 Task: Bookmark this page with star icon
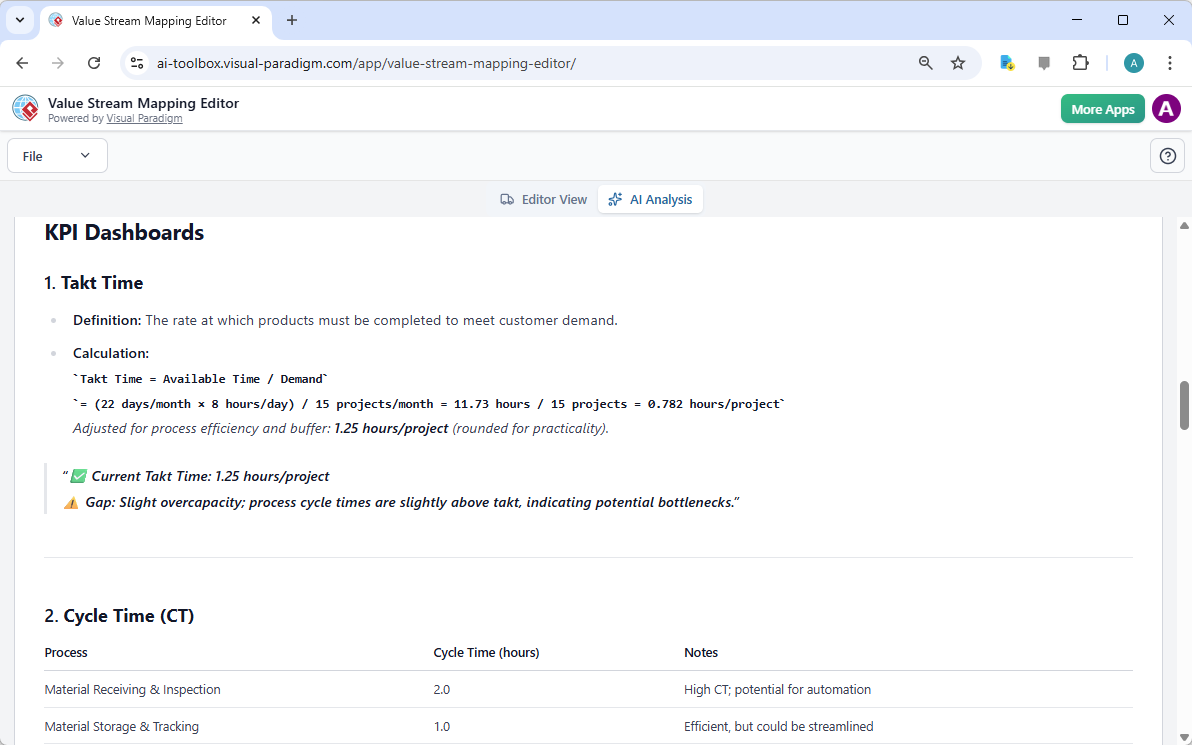point(958,63)
